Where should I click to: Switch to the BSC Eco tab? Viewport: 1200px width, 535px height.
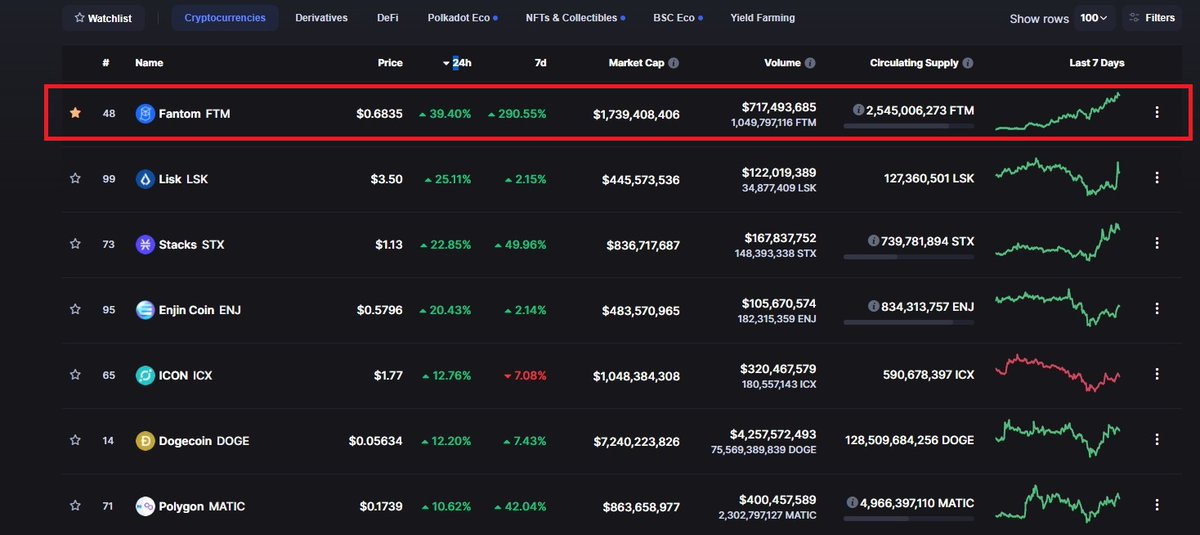[x=680, y=18]
